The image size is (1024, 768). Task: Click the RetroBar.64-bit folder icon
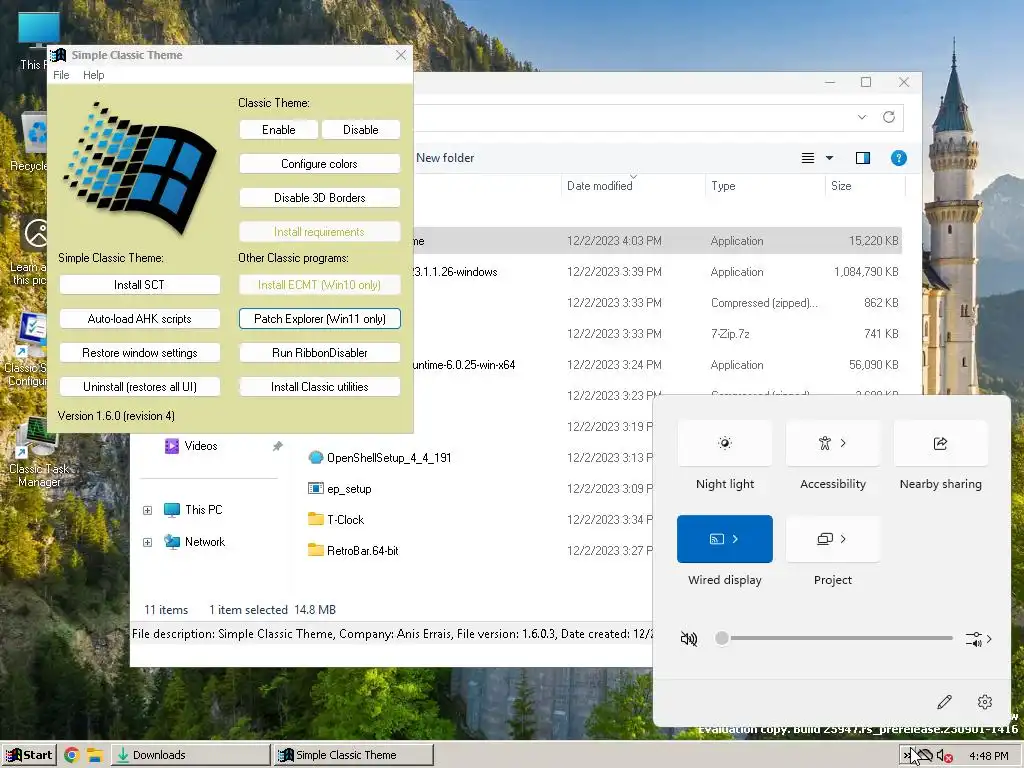coord(315,551)
